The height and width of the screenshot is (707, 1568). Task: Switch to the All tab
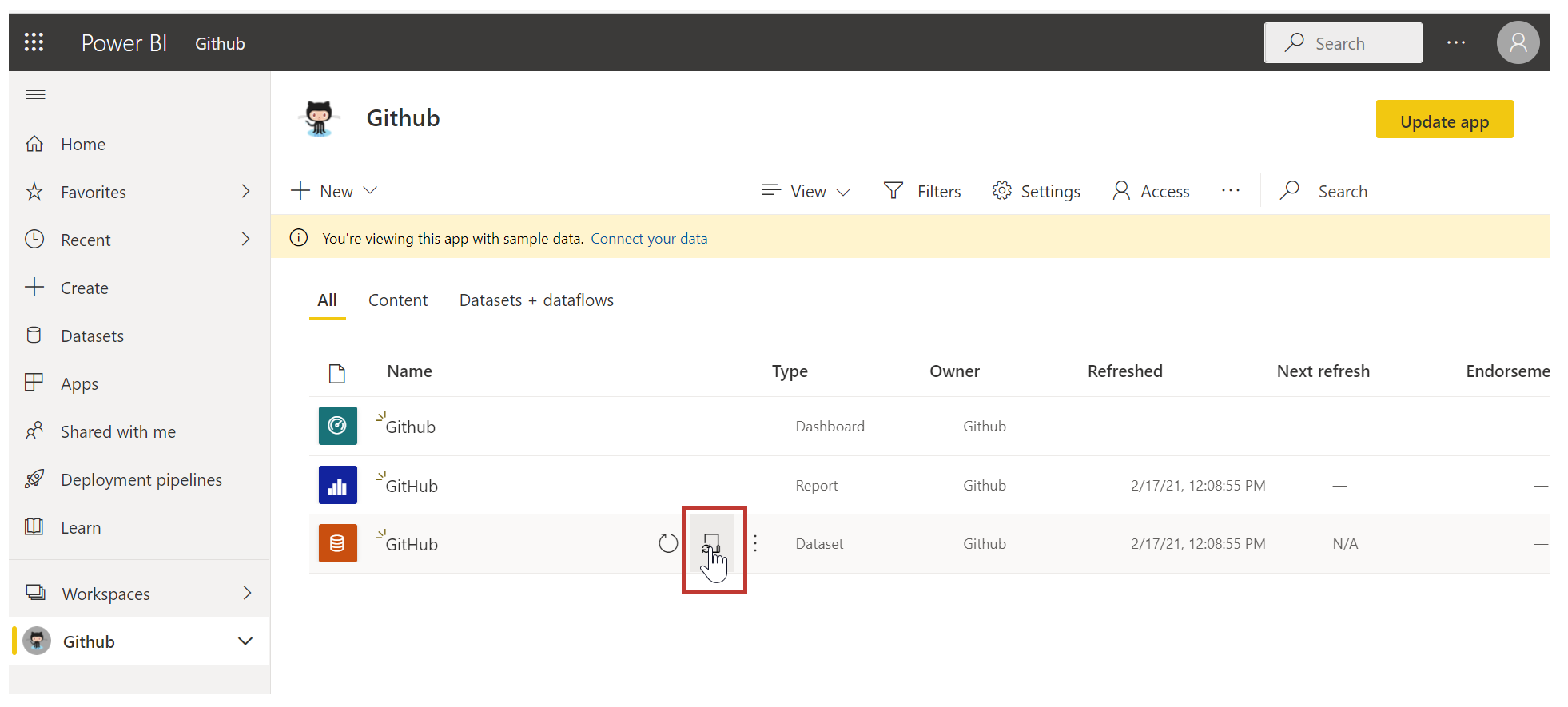click(327, 300)
